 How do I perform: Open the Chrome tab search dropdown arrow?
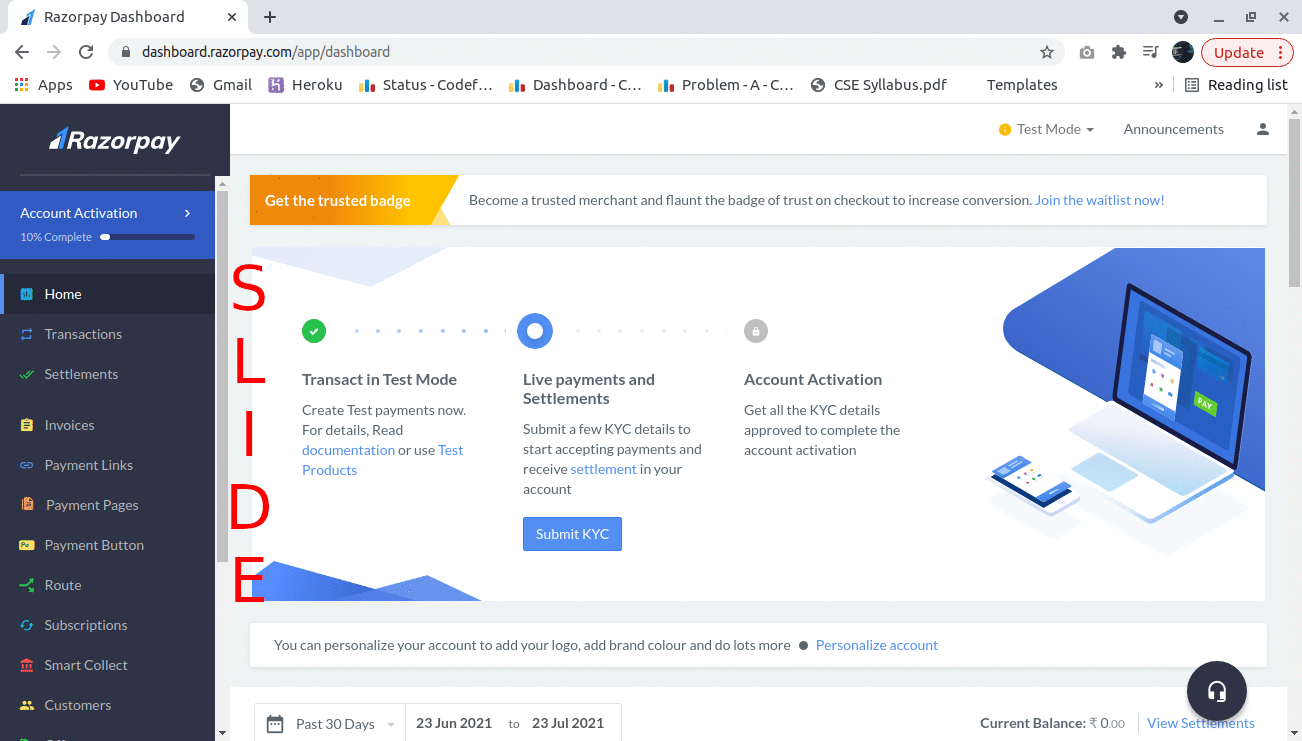point(1181,17)
